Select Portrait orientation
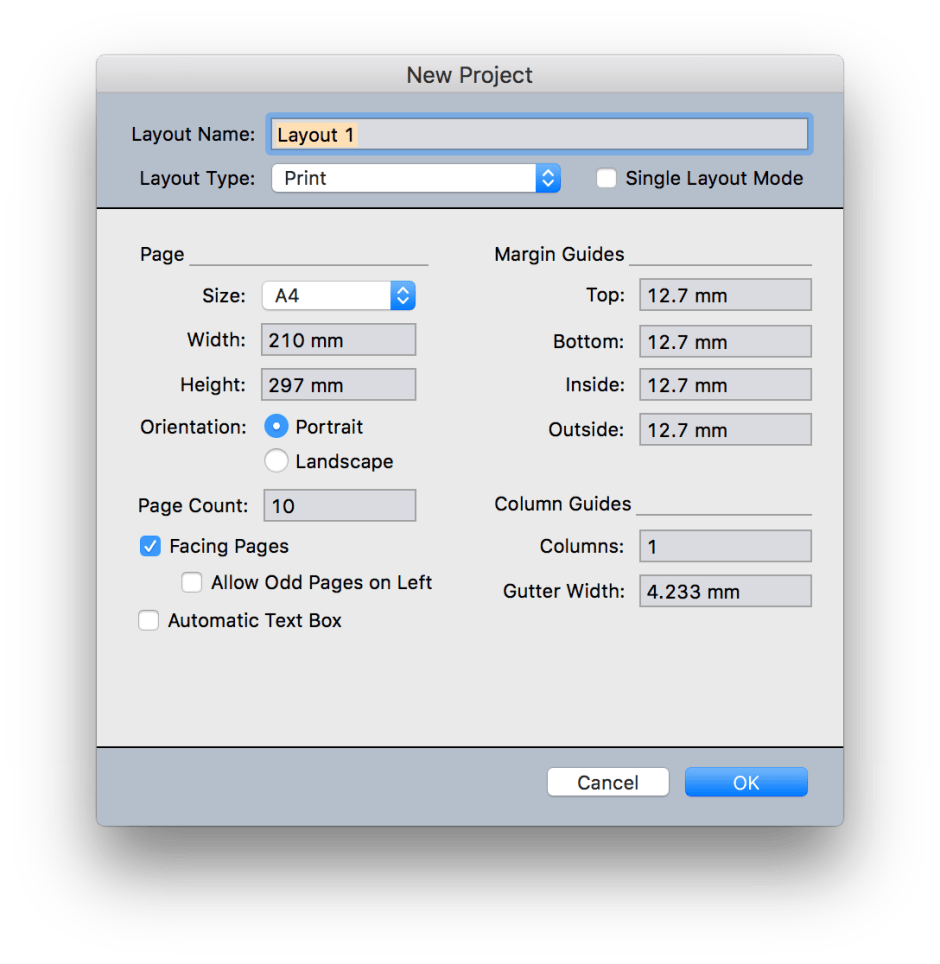 276,427
